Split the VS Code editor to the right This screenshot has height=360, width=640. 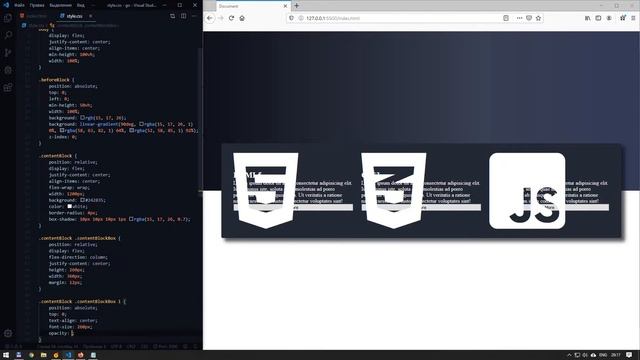tap(183, 16)
